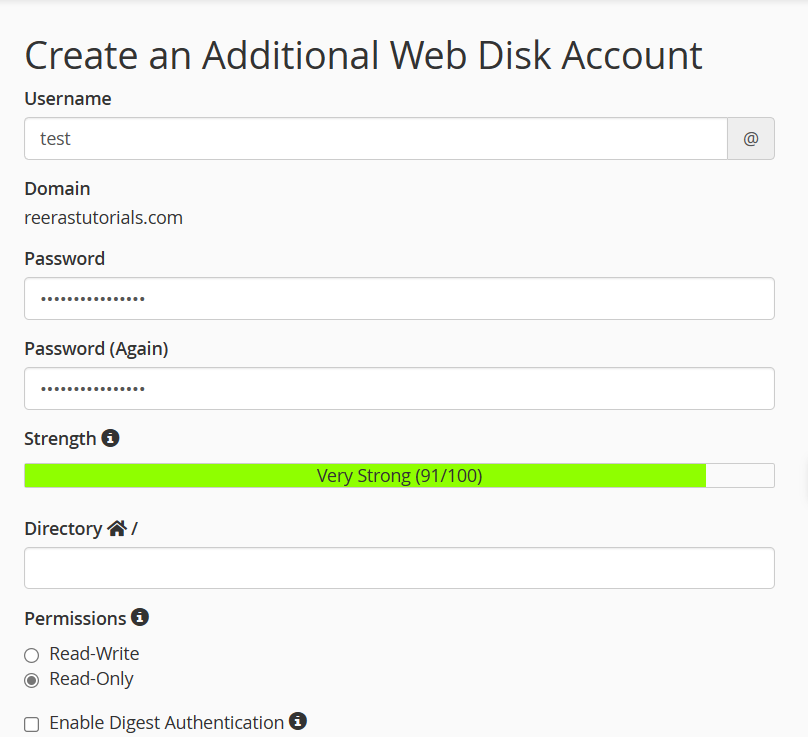
Task: Click the Strength label text
Action: 60,438
